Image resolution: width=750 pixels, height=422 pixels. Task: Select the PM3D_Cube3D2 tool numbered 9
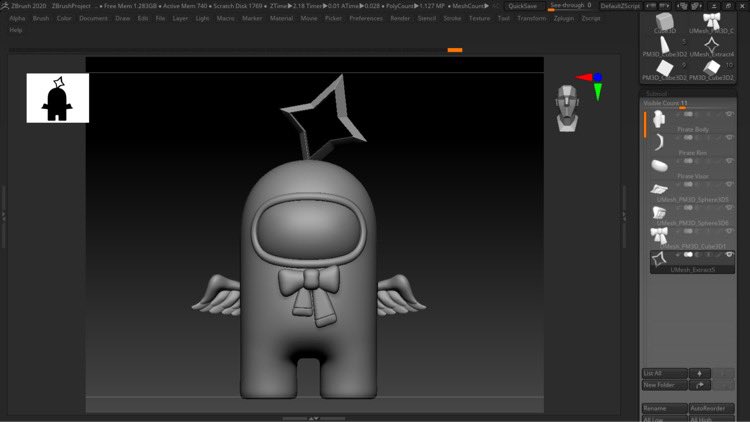pos(664,68)
